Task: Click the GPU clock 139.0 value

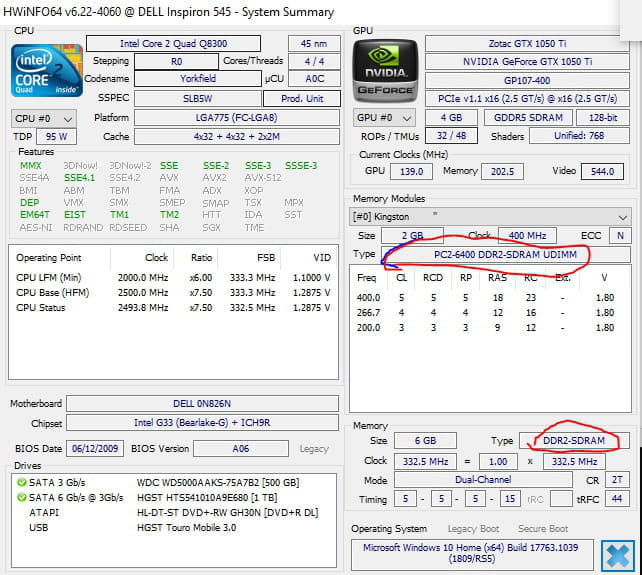Action: [411, 171]
